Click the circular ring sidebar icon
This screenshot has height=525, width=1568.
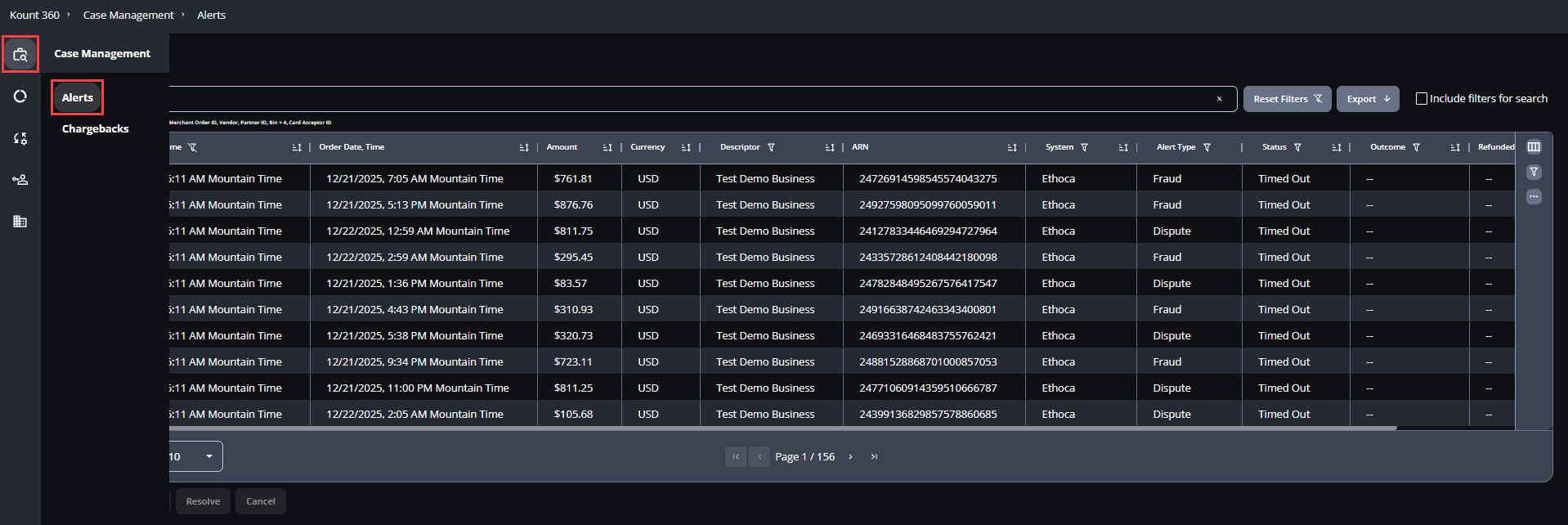[x=20, y=96]
